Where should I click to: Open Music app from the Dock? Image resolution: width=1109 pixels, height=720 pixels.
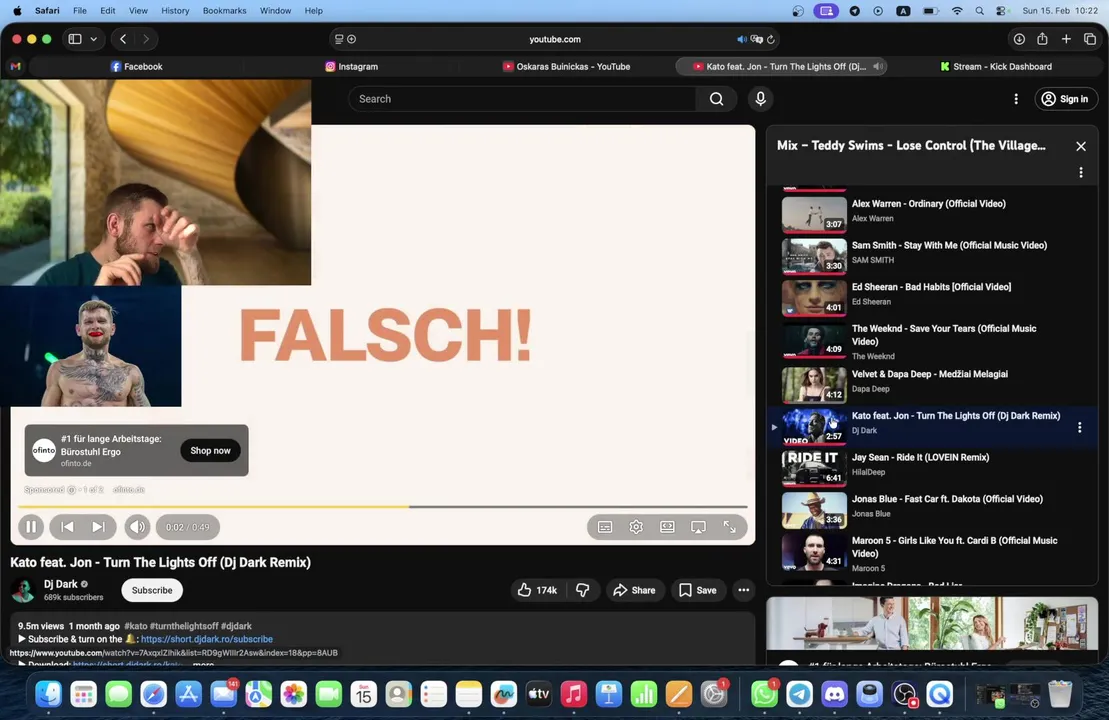(x=574, y=695)
